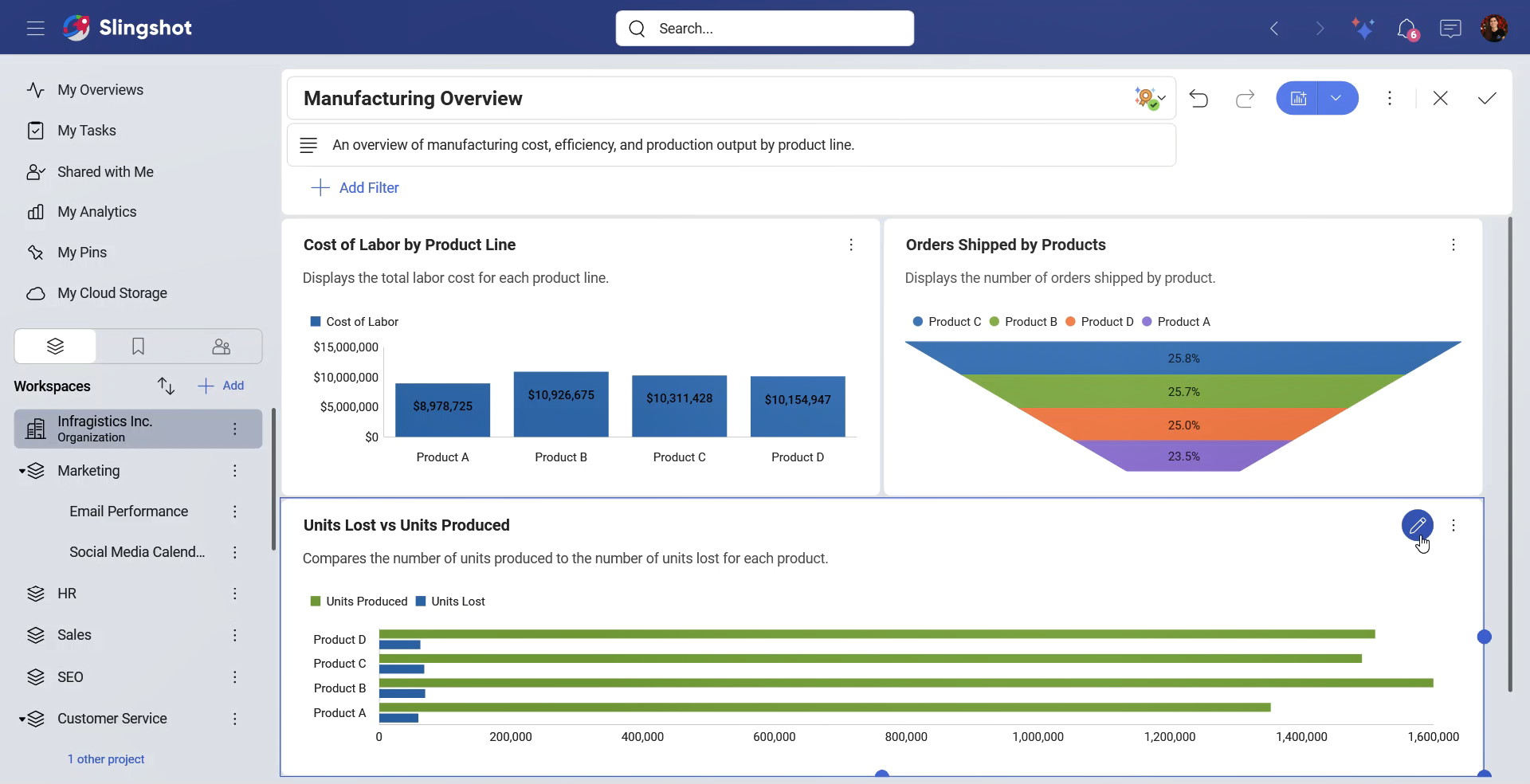The image size is (1530, 784).
Task: Open options for Social Media Calendar
Action: point(235,552)
